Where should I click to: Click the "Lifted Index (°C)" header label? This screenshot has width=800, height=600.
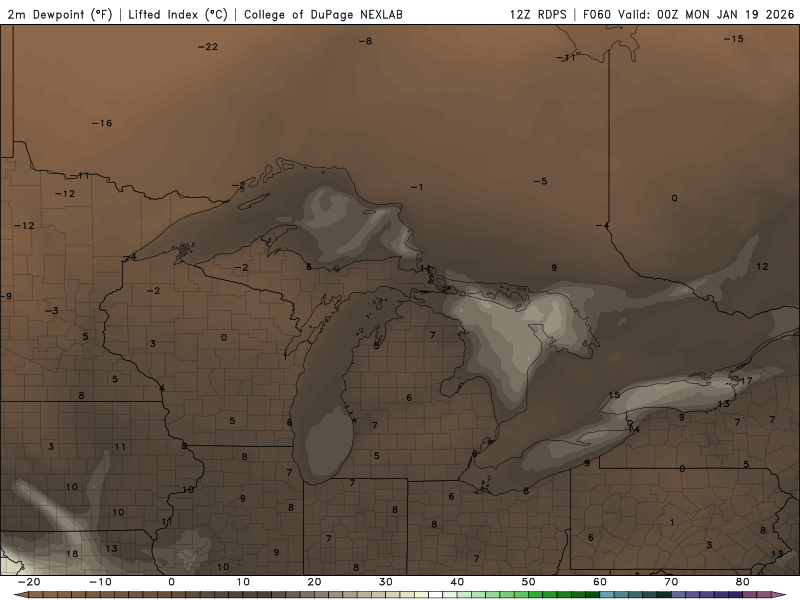pos(178,14)
